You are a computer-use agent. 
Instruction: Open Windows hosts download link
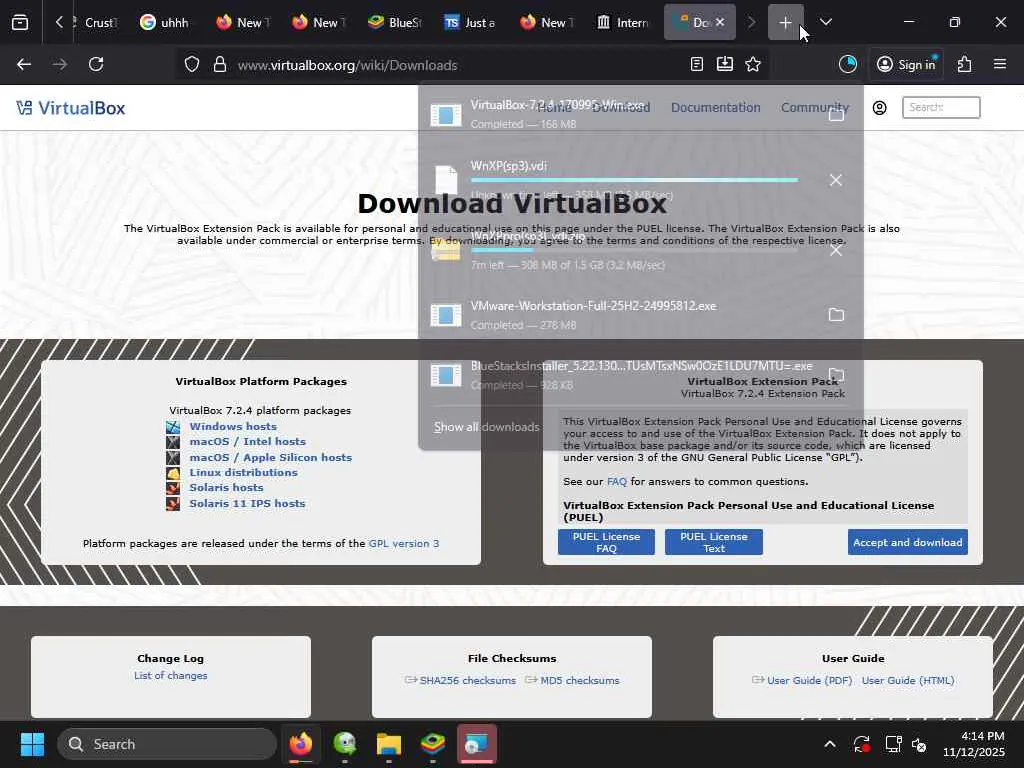(233, 426)
